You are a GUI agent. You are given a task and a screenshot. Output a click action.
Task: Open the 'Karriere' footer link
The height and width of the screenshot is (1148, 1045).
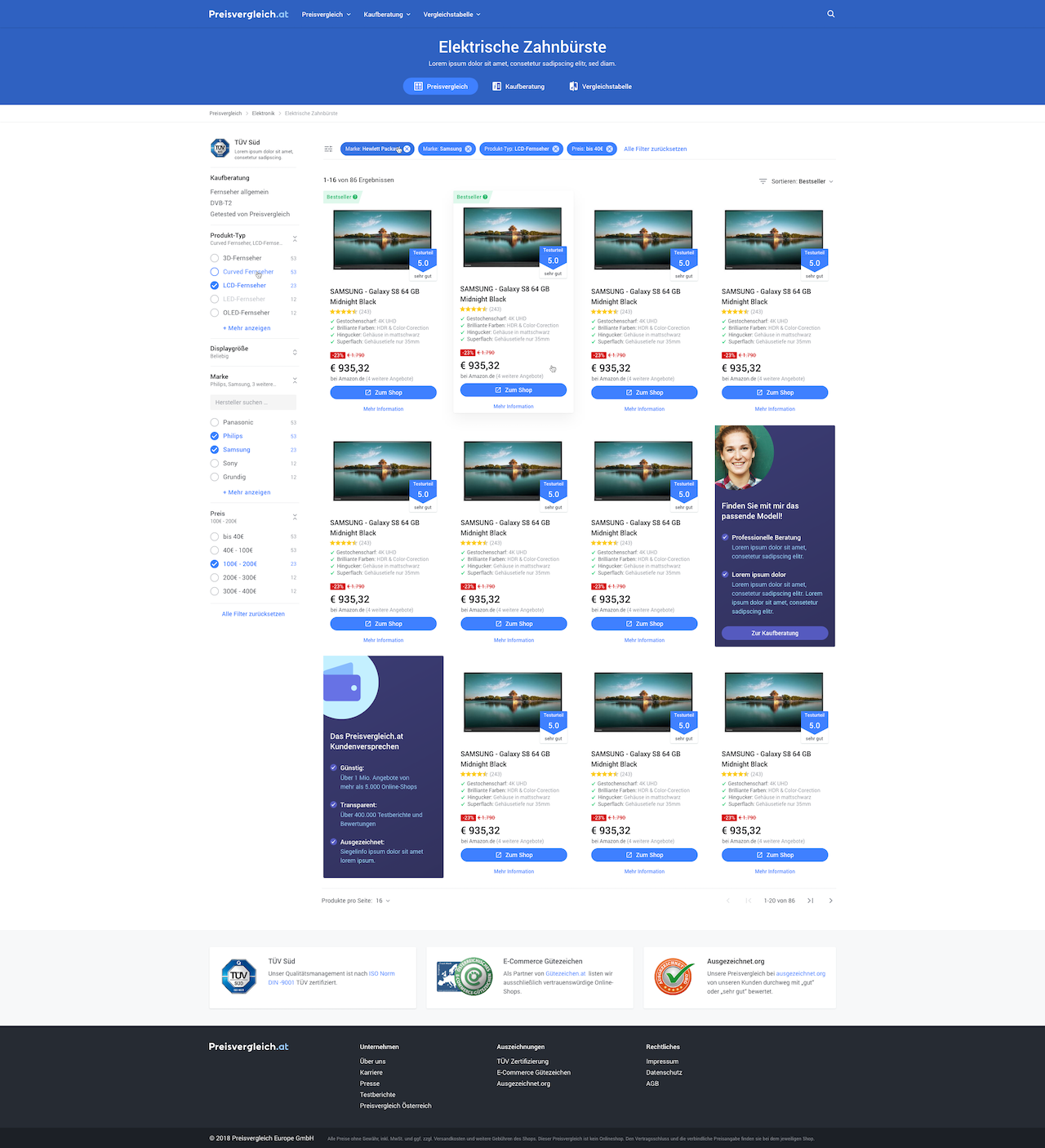coord(371,1073)
